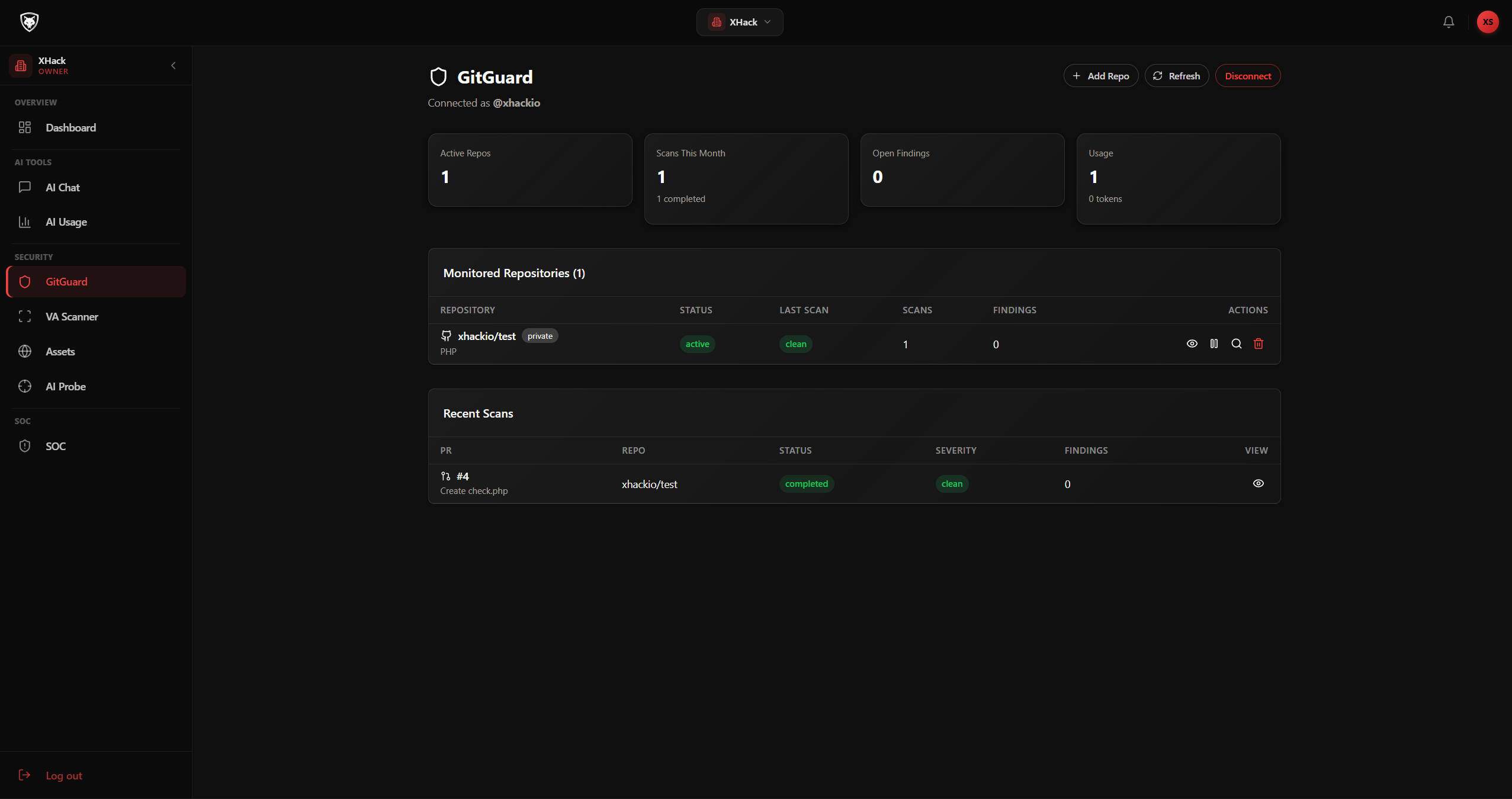Select GitGuard in the Security section

(x=96, y=282)
